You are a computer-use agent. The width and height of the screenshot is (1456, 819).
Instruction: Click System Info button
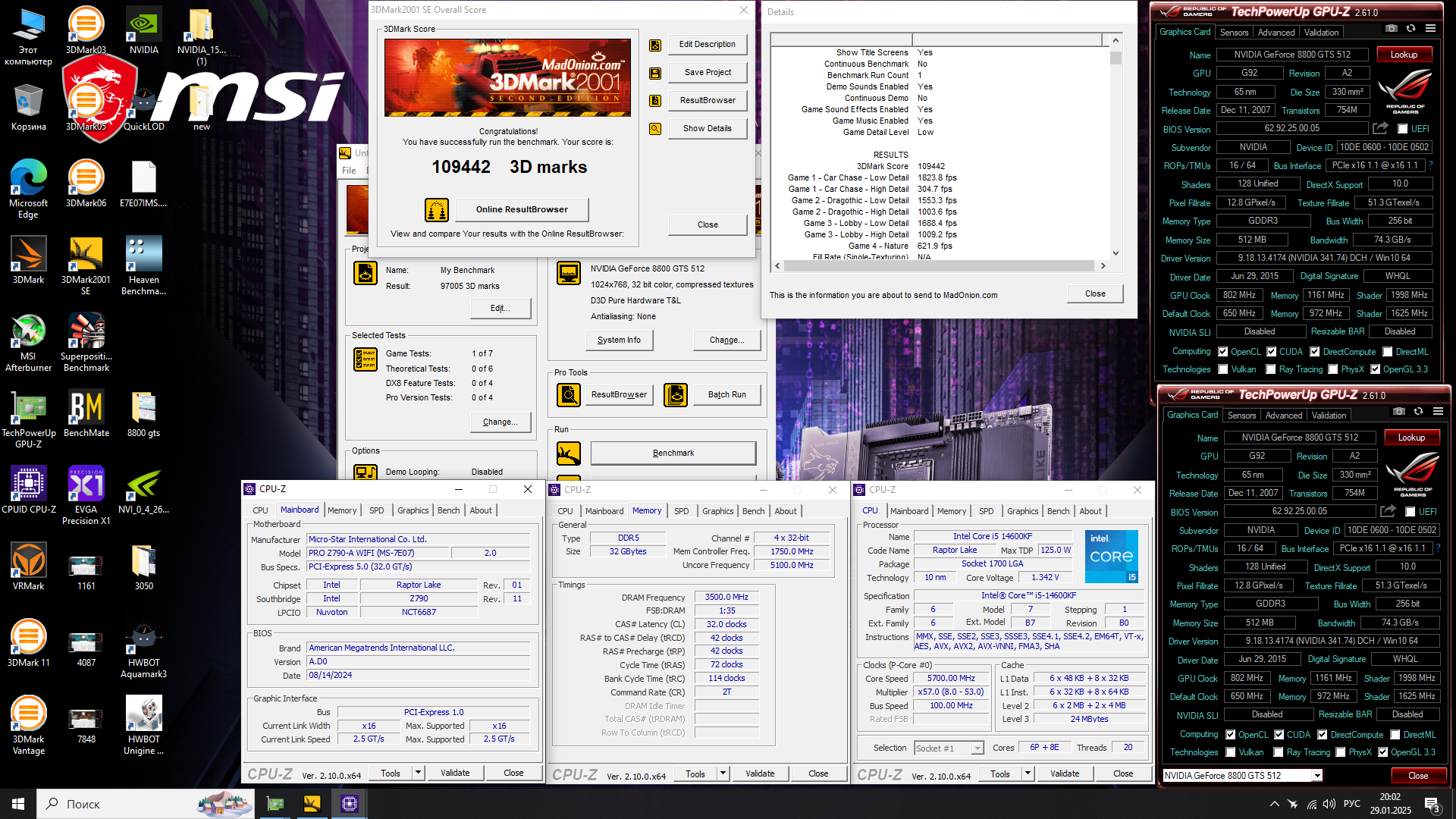(619, 340)
